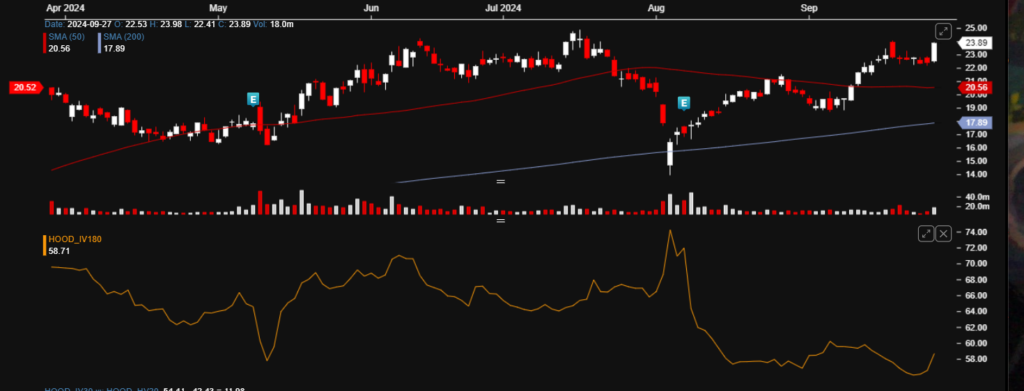Select the Jul 2024 label on time axis

pyautogui.click(x=503, y=8)
